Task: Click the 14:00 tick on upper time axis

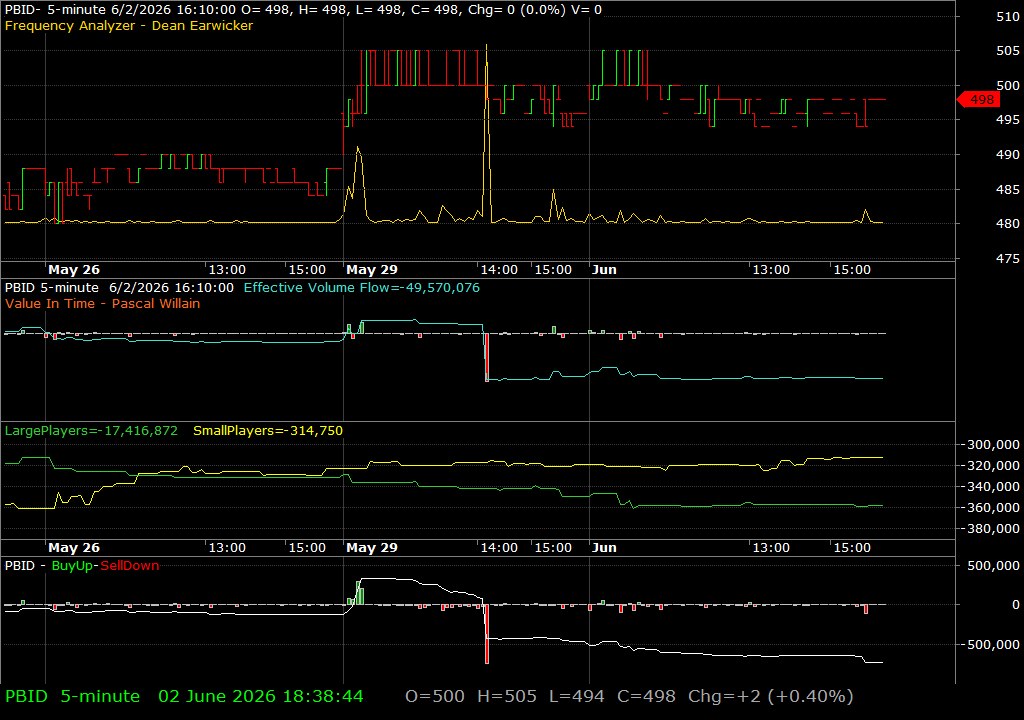Action: 499,270
